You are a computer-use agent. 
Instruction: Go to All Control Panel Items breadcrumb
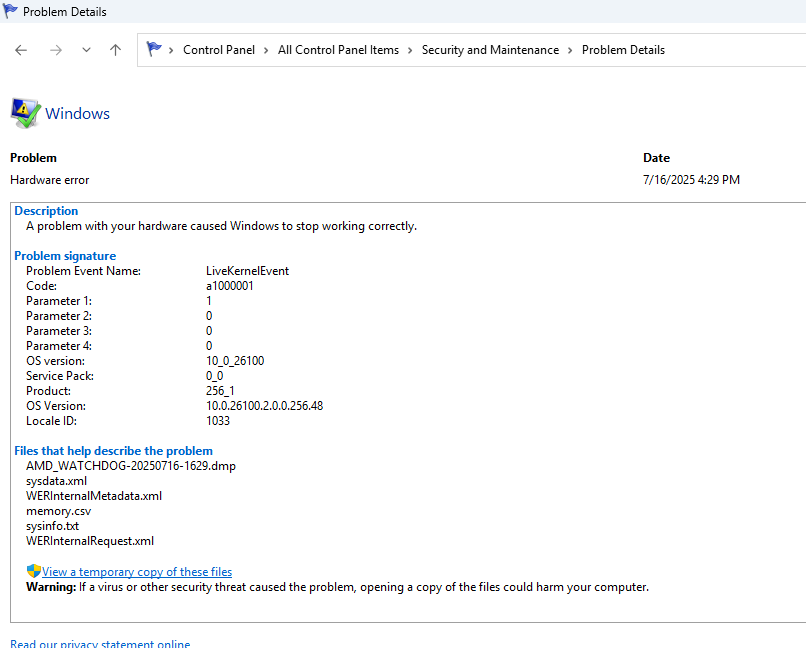click(x=338, y=50)
